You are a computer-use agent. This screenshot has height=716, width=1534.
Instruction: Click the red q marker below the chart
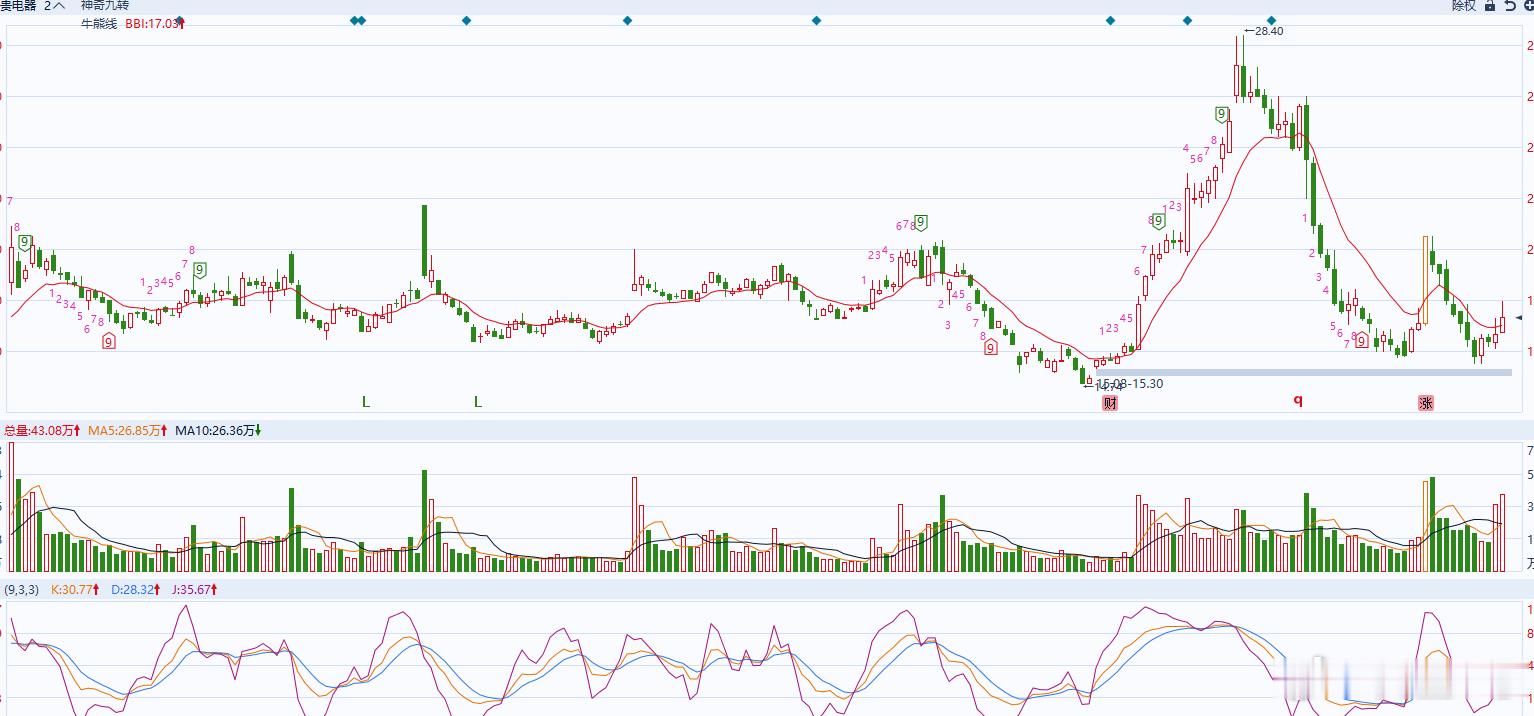(1299, 400)
